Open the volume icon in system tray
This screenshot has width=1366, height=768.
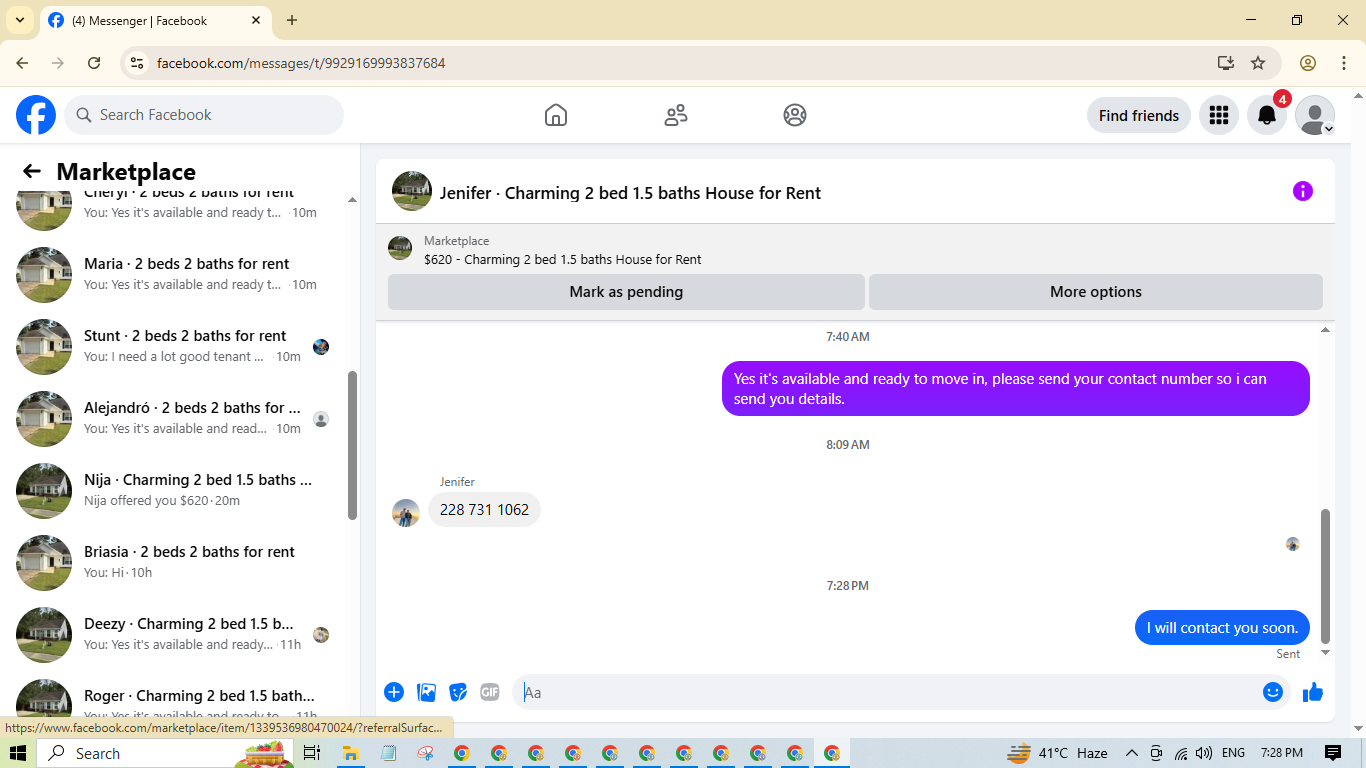(1204, 753)
